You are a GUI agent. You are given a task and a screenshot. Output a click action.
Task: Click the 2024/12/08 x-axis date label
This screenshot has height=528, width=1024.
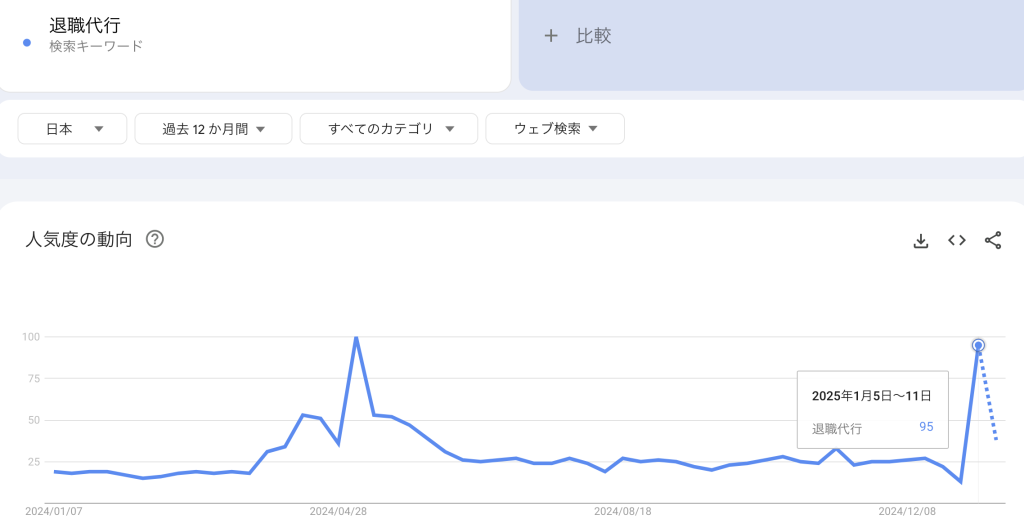907,511
